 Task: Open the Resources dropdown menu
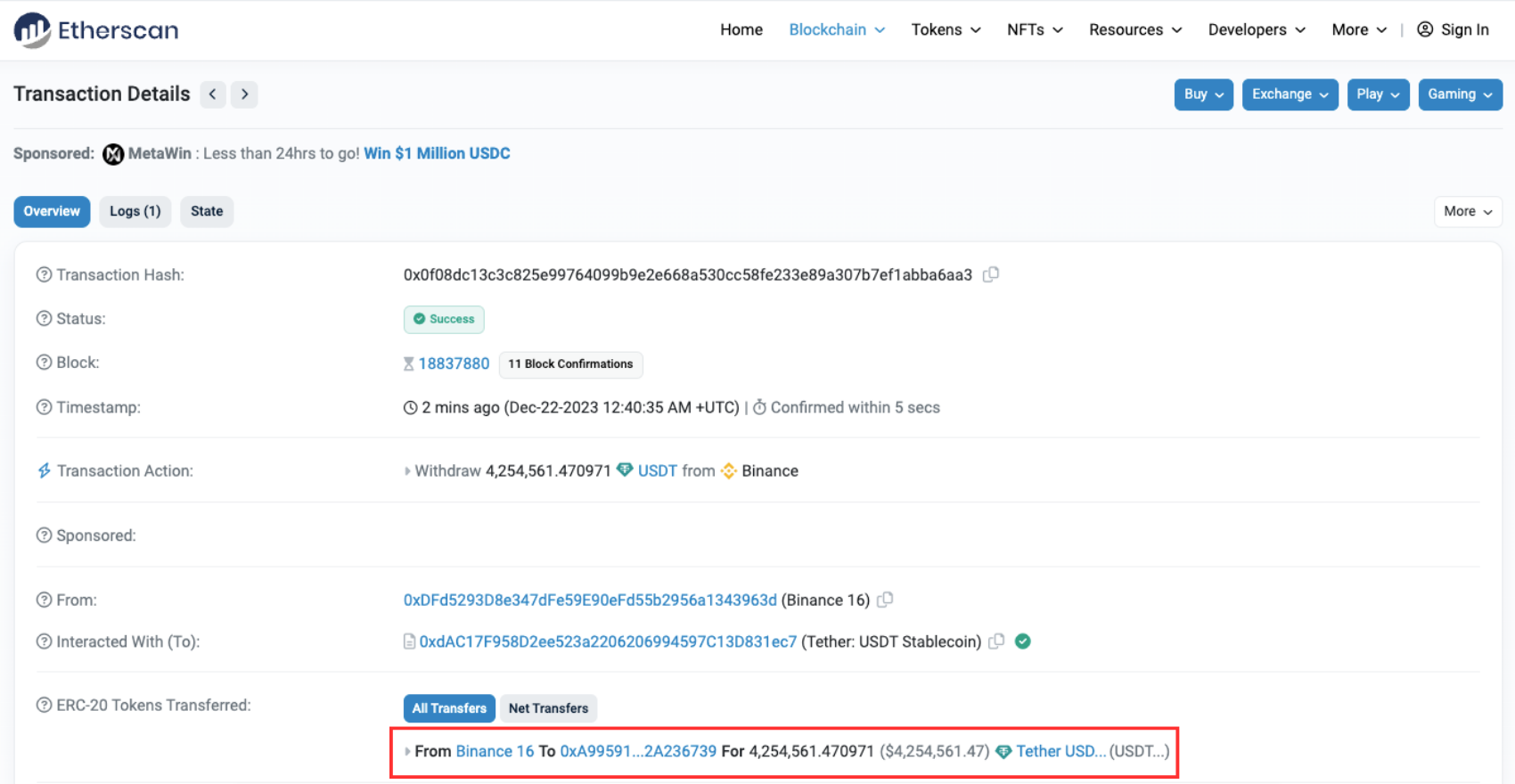1135,29
